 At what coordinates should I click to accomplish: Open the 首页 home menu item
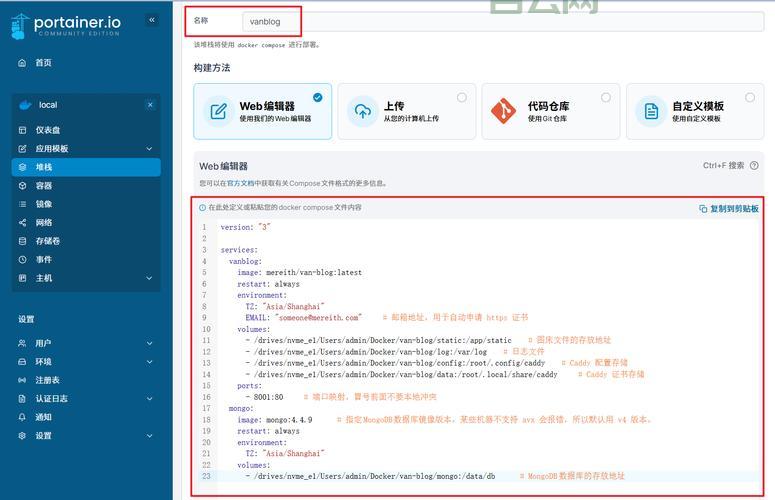[x=86, y=63]
